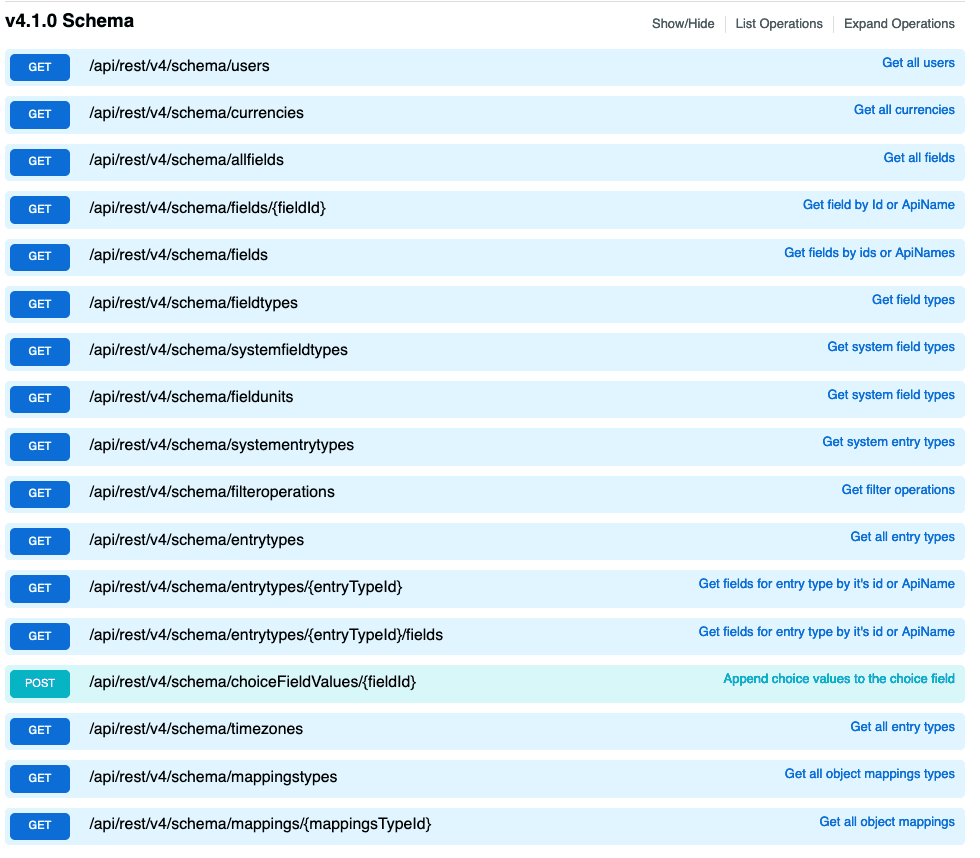Click the GET badge for schema/timezones
The image size is (980, 858).
click(39, 729)
